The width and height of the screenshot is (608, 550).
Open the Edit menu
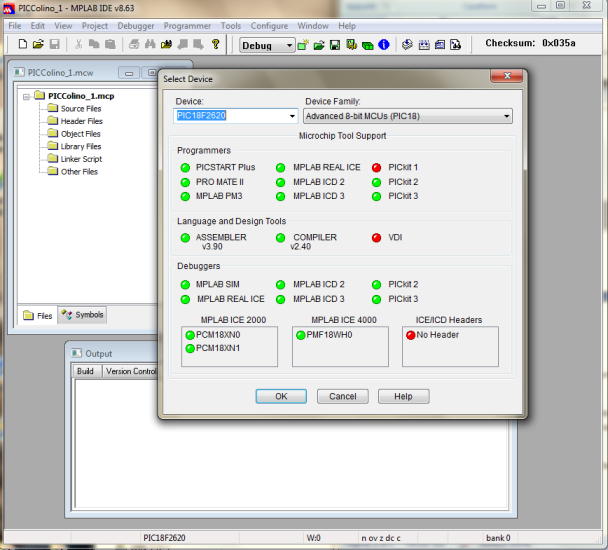tap(38, 26)
